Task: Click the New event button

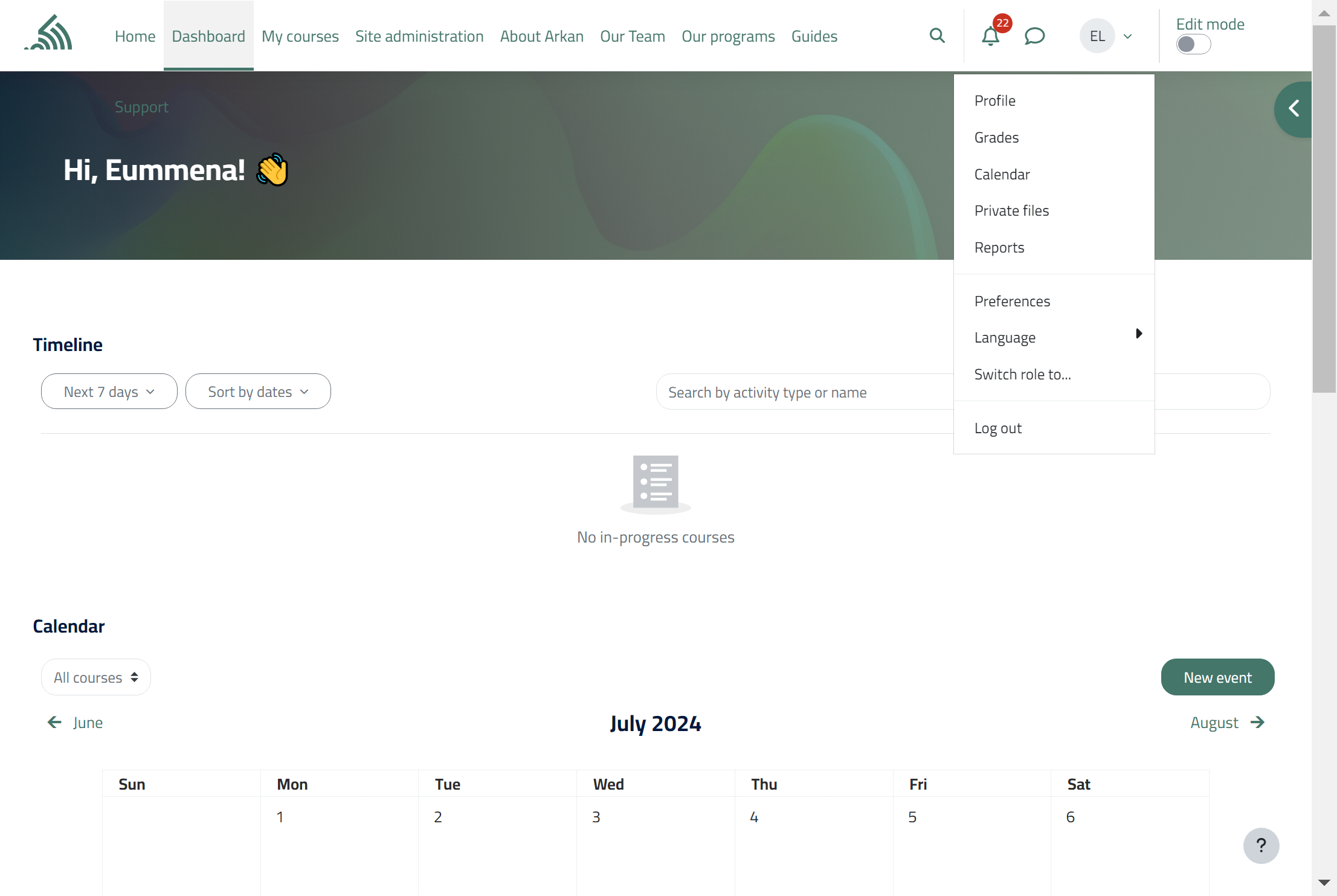Action: (x=1217, y=677)
